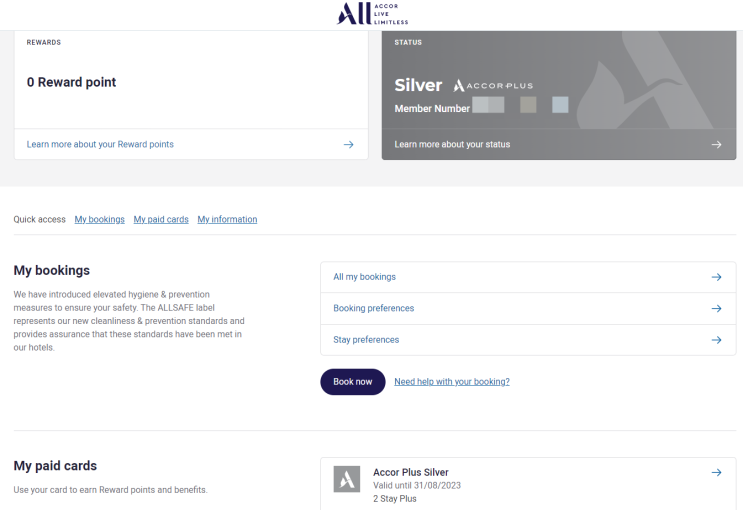The width and height of the screenshot is (743, 510).
Task: Click the Member Number label
Action: pos(432,109)
